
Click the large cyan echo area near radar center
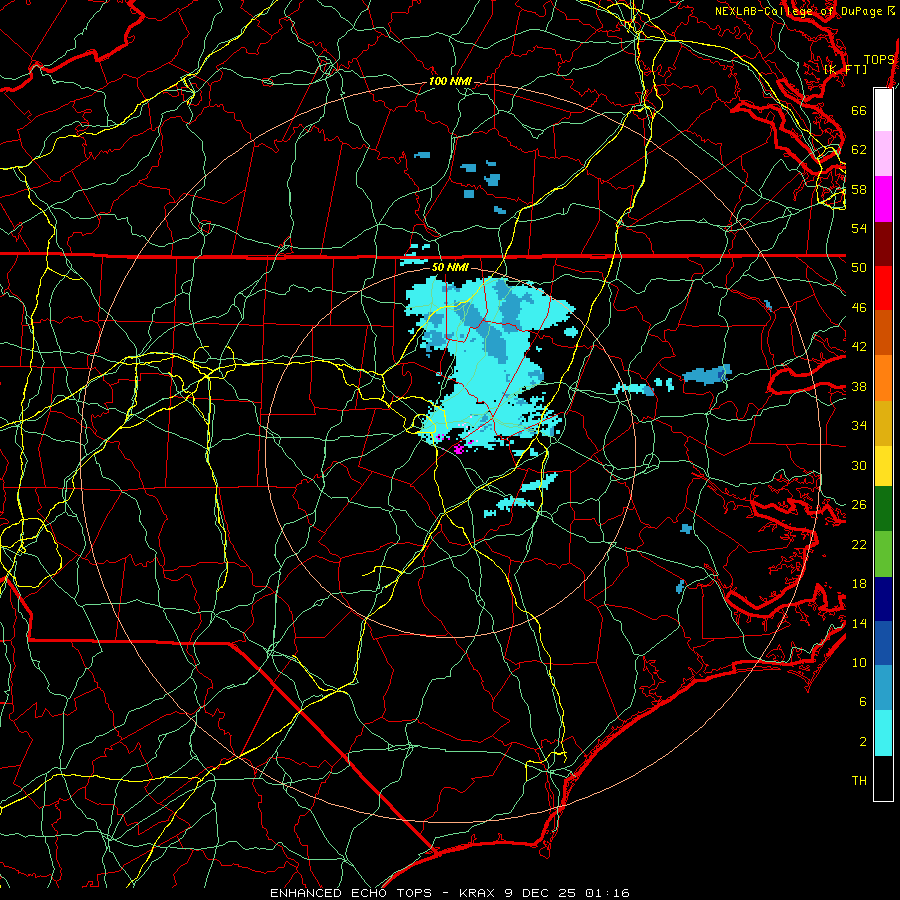[488, 362]
